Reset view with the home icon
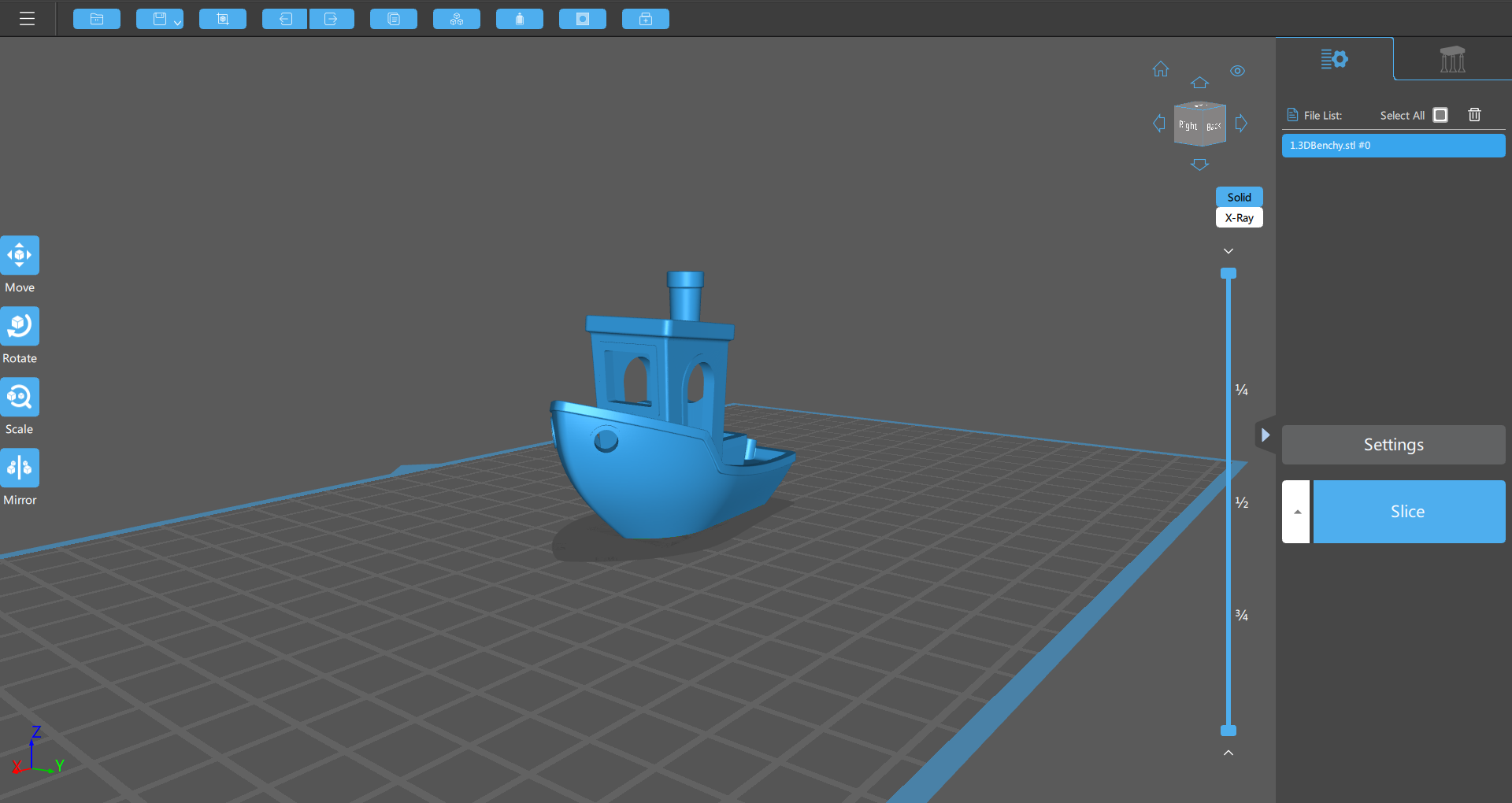This screenshot has width=1512, height=803. 1161,69
